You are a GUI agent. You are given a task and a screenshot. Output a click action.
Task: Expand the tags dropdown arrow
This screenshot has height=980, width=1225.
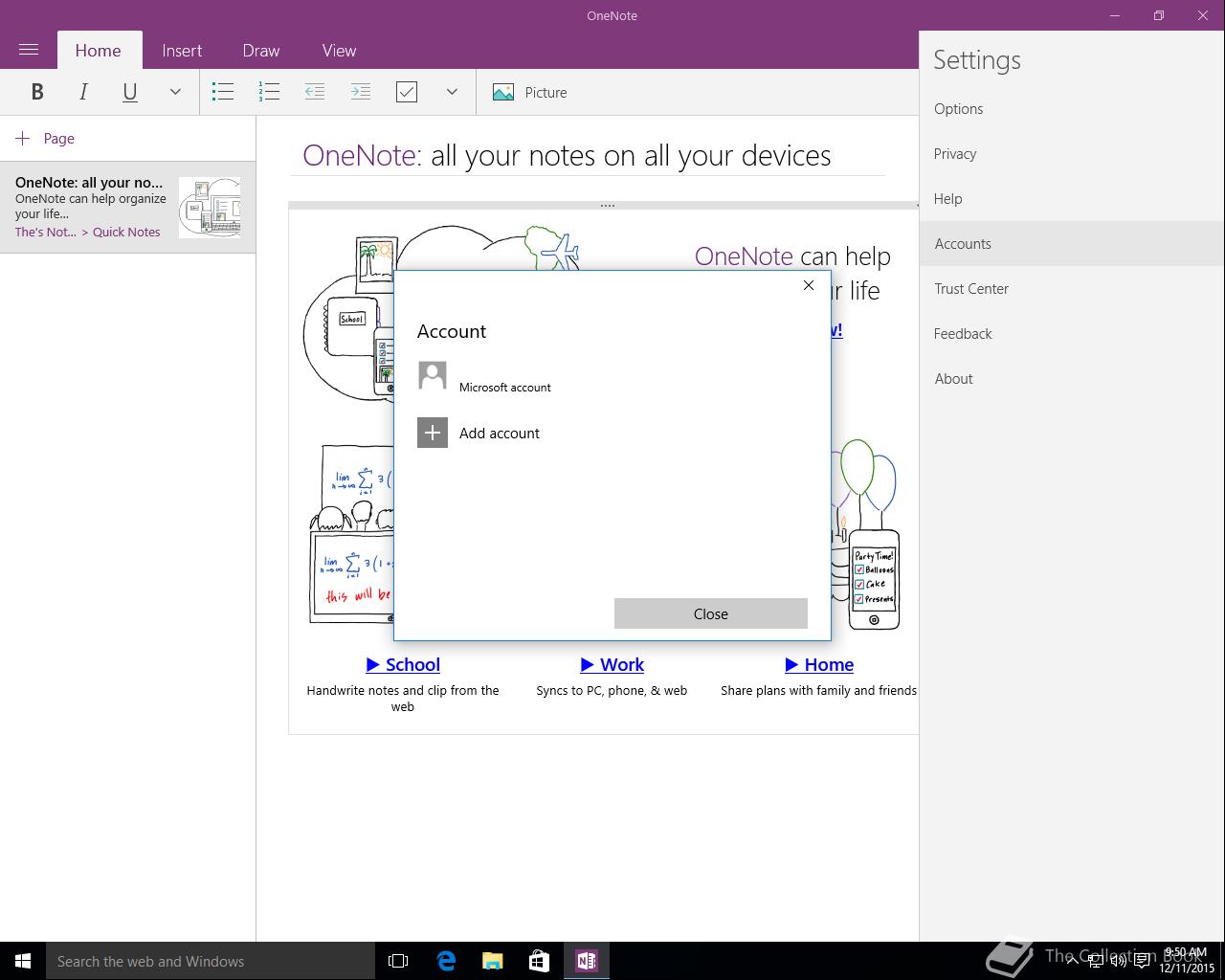(452, 92)
